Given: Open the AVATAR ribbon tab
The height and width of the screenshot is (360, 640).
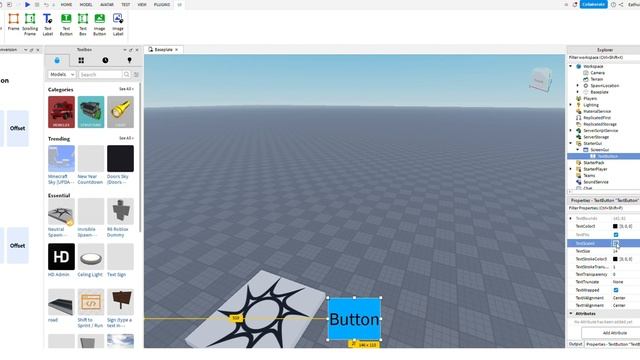Looking at the screenshot, I should [107, 4].
